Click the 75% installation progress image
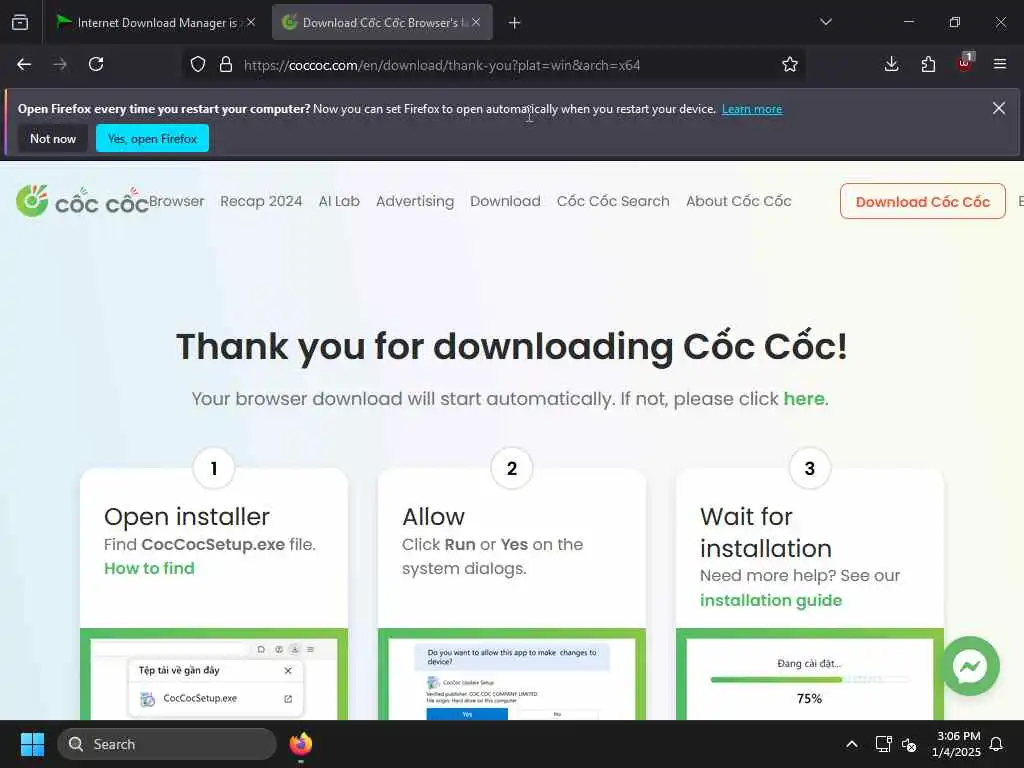The image size is (1024, 768). pyautogui.click(x=810, y=675)
